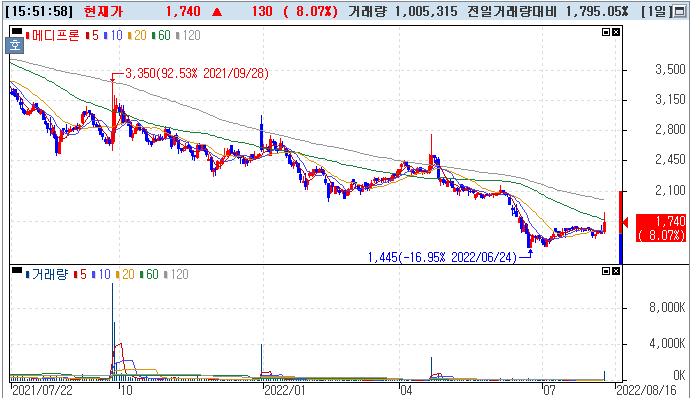Image resolution: width=691 pixels, height=398 pixels.
Task: Click the red-blue price range bar
Action: [x=621, y=227]
